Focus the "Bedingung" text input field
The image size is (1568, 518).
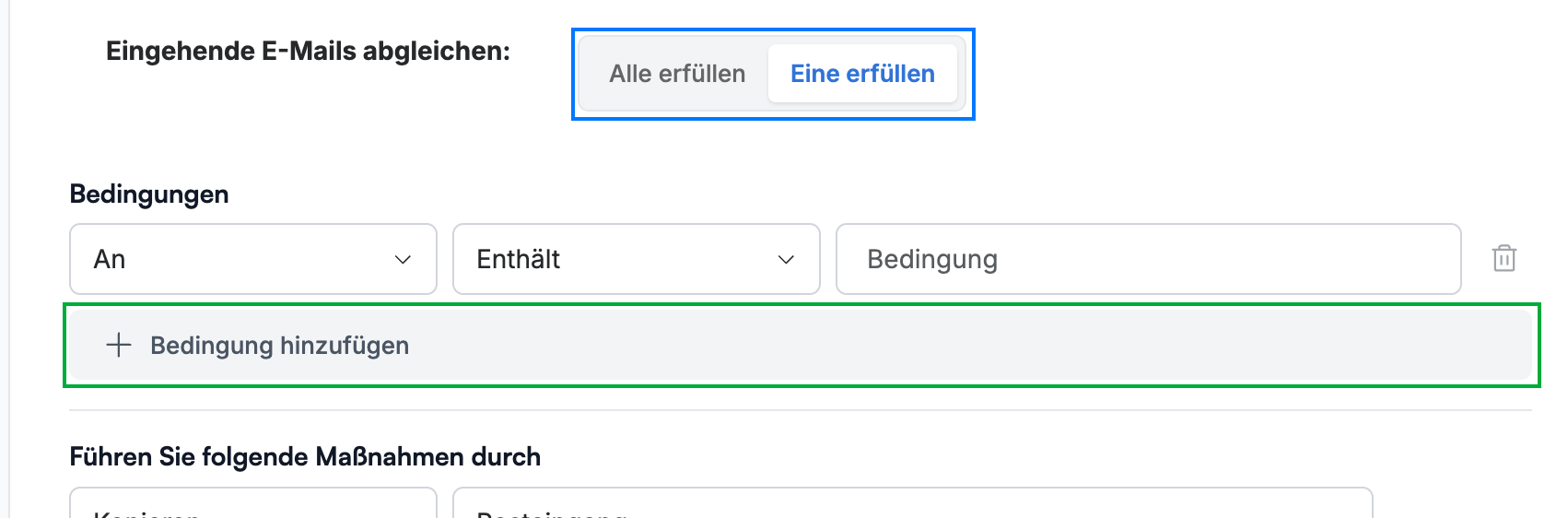(1149, 259)
